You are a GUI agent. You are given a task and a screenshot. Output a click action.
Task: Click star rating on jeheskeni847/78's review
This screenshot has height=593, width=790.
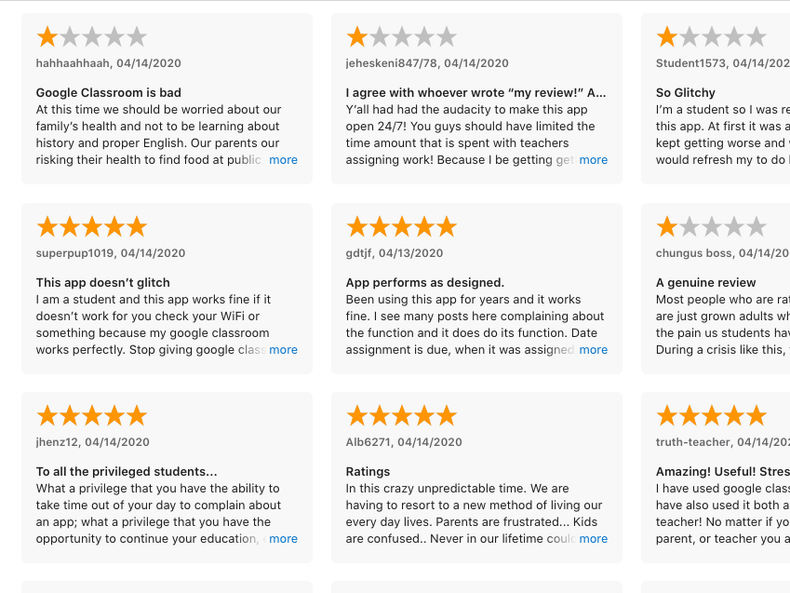point(402,38)
